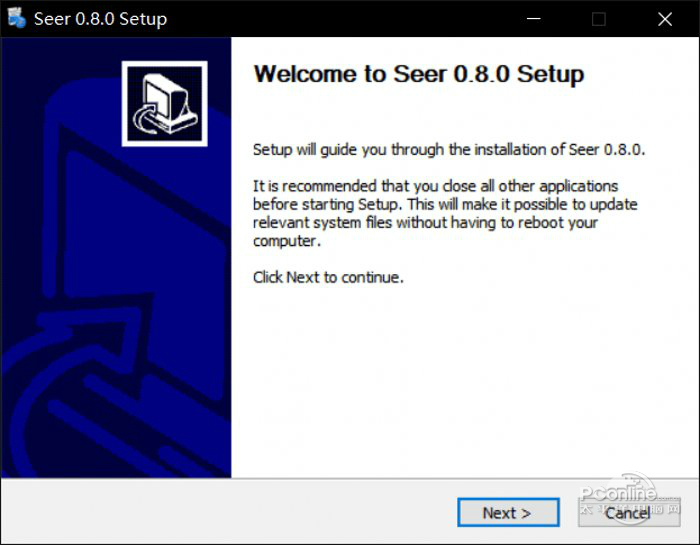Image resolution: width=700 pixels, height=545 pixels.
Task: Click 'Setup will guide you through' sentence
Action: pos(449,150)
